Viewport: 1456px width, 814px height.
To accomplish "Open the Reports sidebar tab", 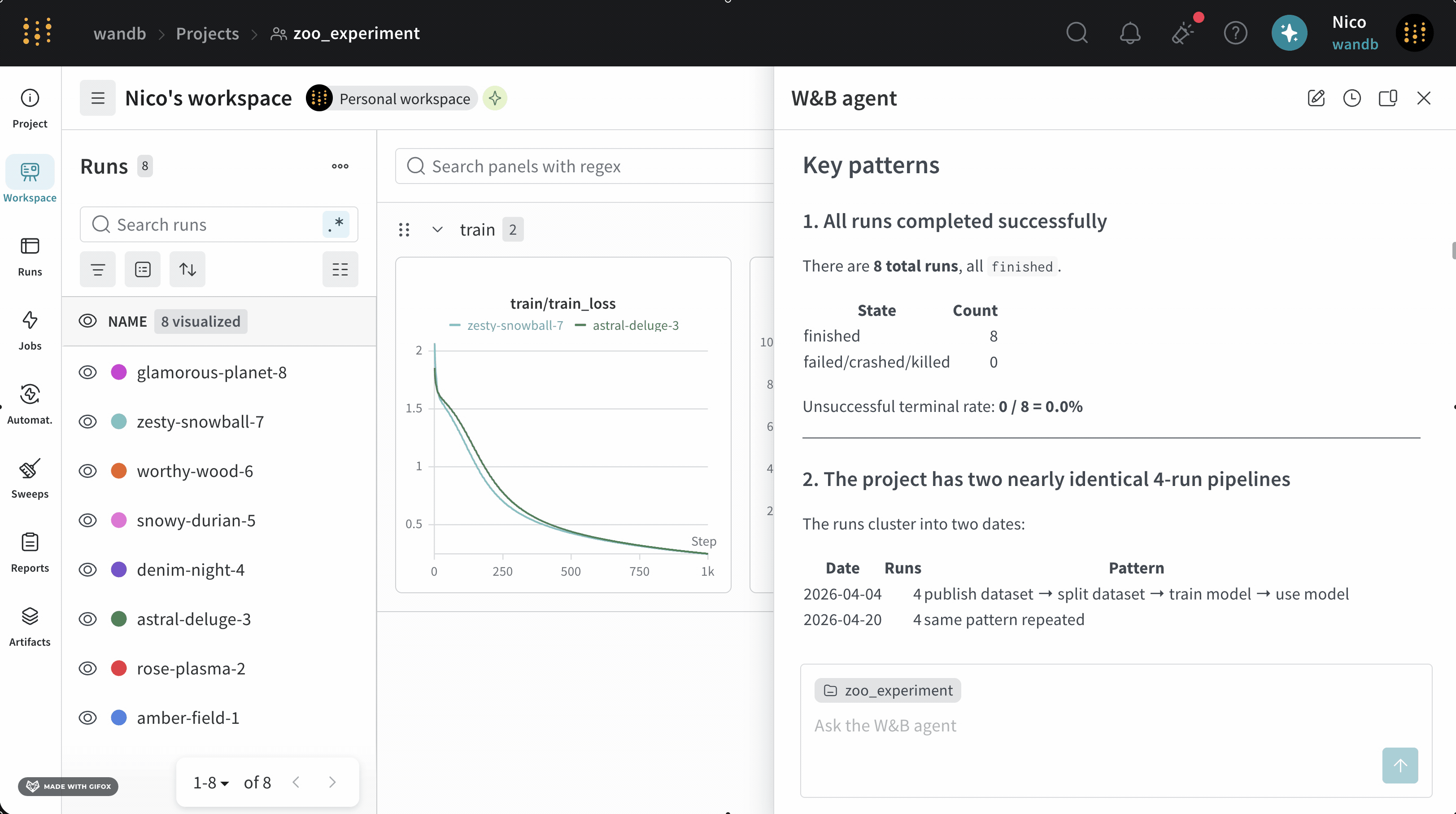I will (x=30, y=552).
